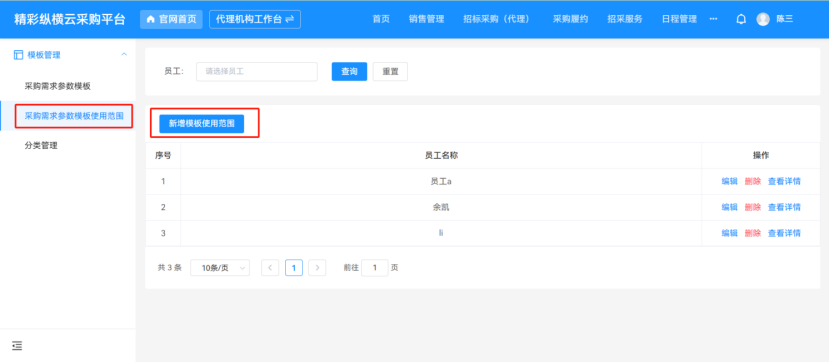Viewport: 829px width, 362px height.
Task: Click the 重置 button
Action: (390, 71)
